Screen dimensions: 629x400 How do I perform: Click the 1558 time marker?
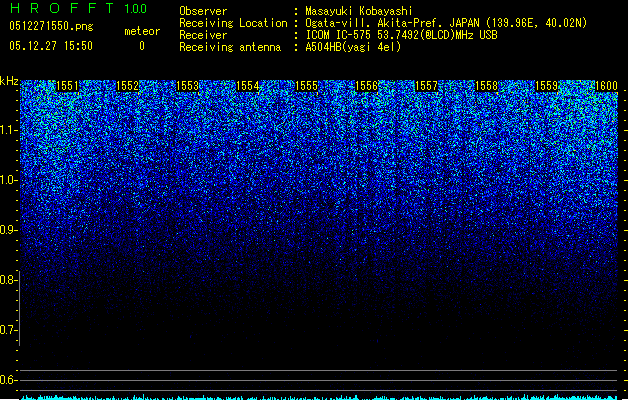pos(486,86)
